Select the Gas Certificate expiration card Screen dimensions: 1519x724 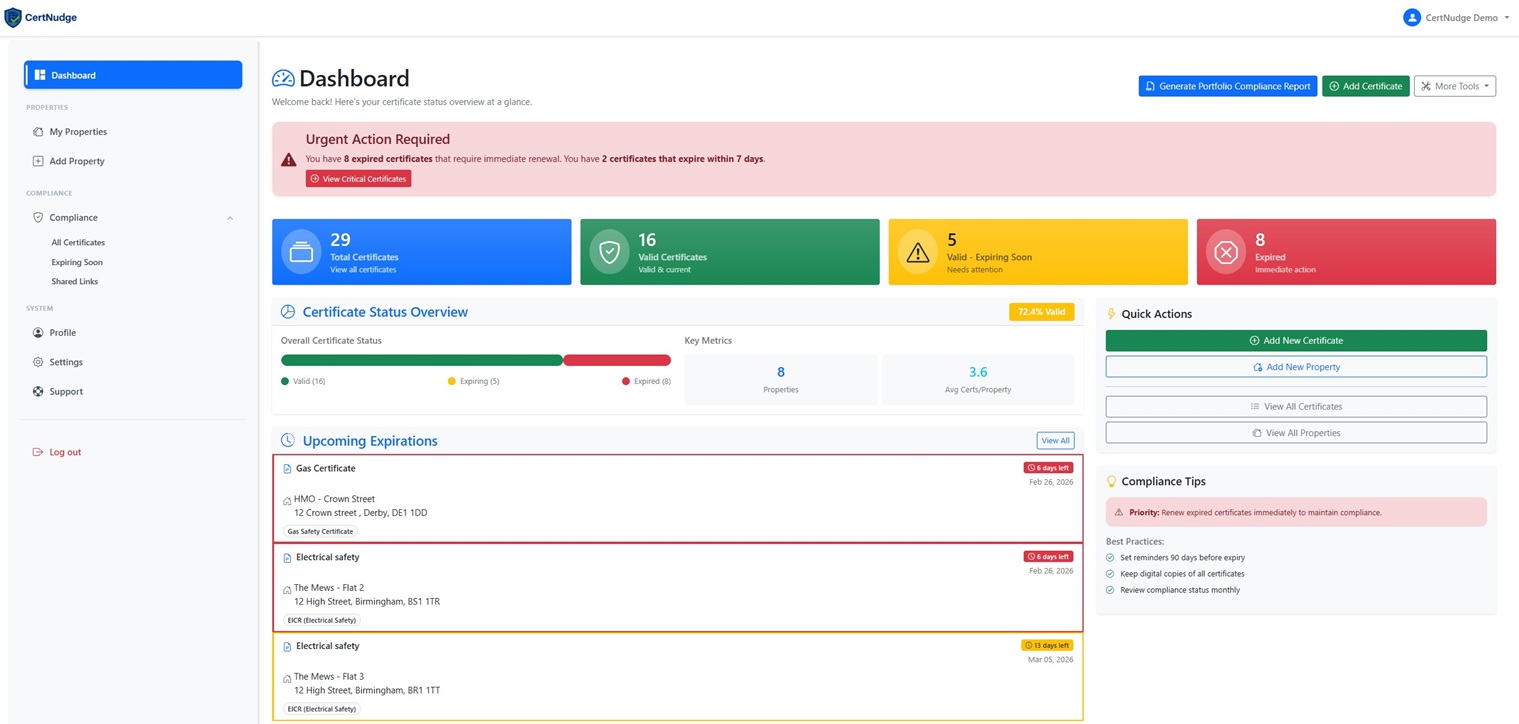pos(678,499)
